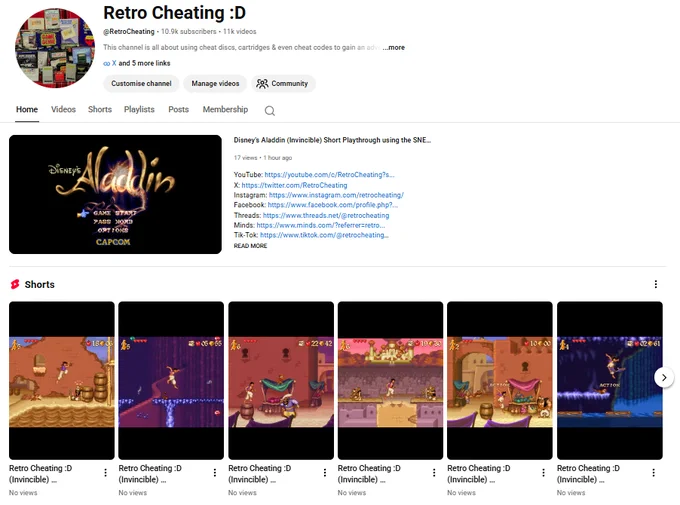Click the red Shorts logo icon

pyautogui.click(x=15, y=284)
